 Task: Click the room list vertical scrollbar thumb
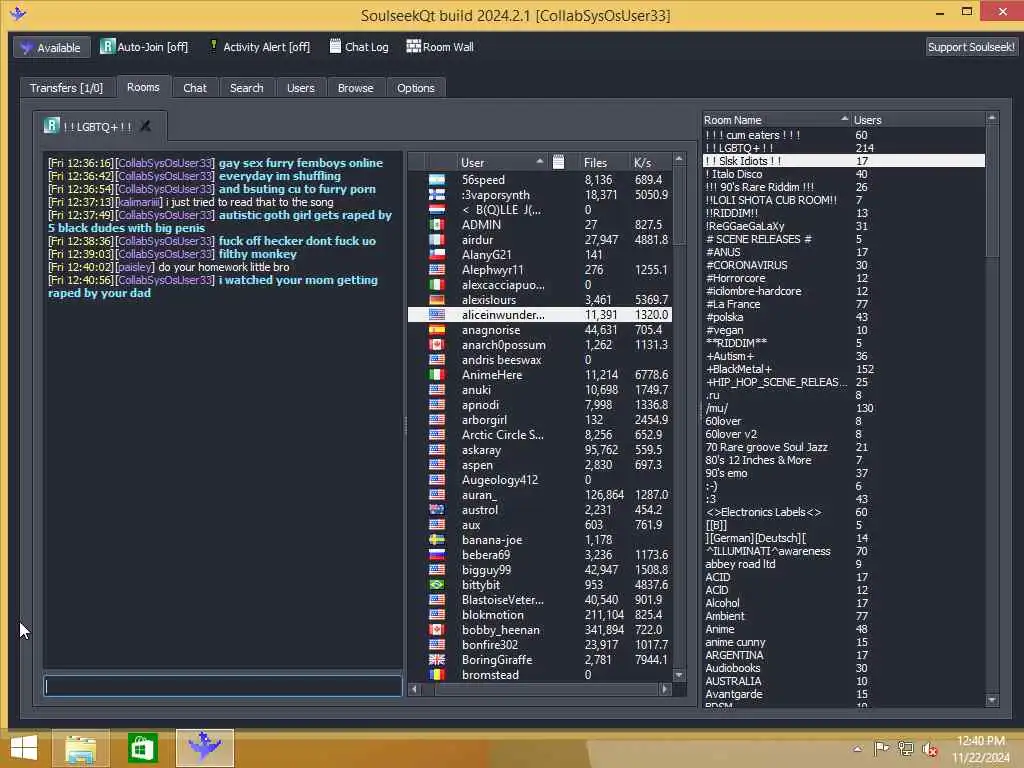[992, 191]
